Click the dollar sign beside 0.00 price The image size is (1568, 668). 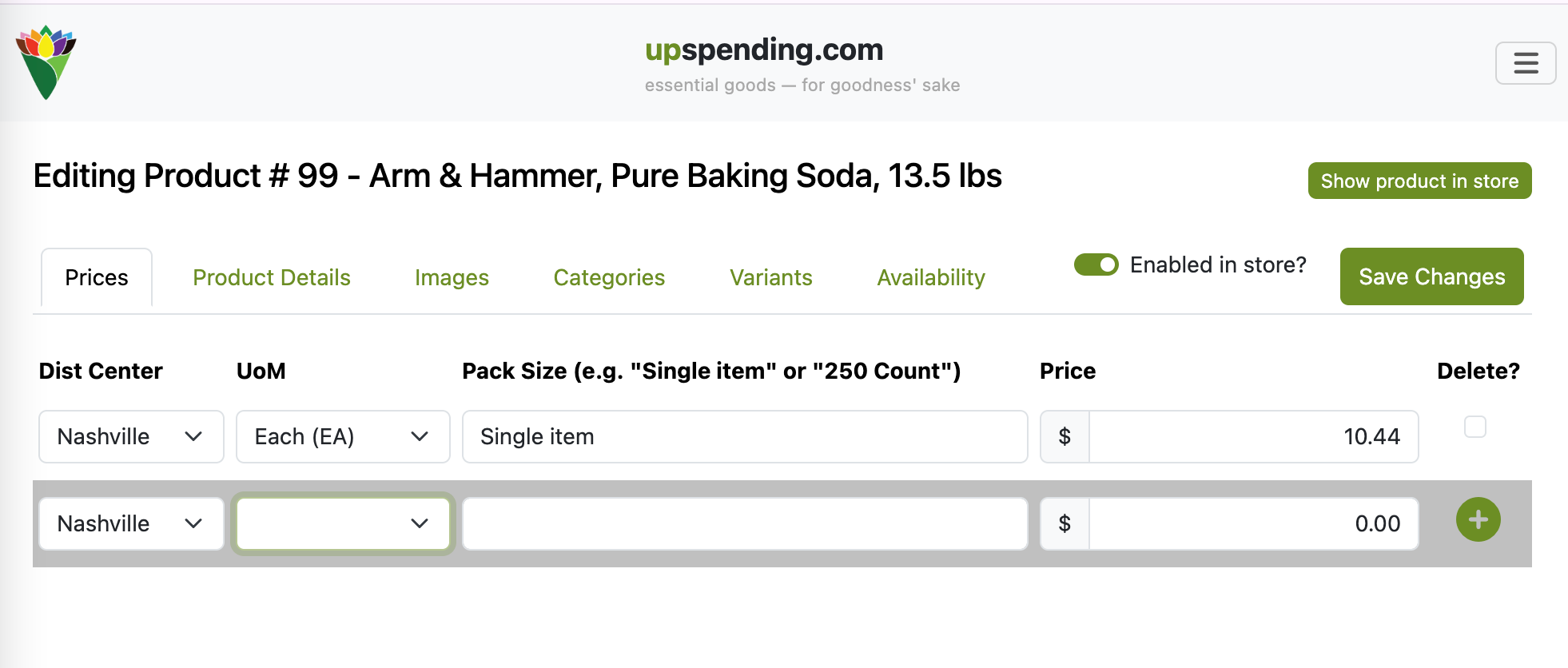(1064, 523)
